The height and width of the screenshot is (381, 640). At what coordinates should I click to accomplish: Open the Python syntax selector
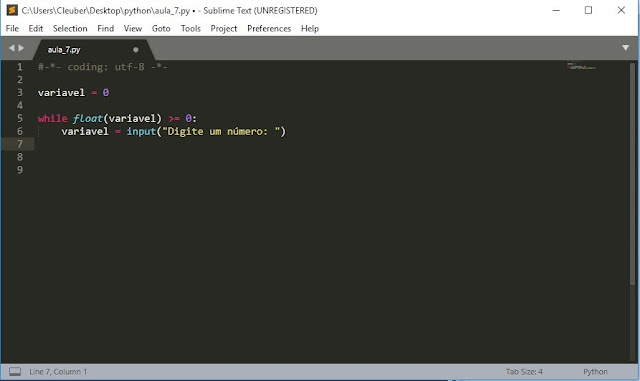pos(595,372)
